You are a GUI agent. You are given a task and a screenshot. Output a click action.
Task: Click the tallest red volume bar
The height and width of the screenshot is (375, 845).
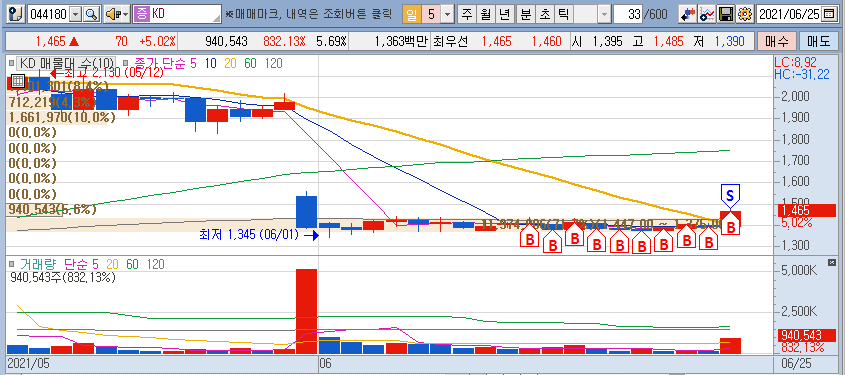point(307,311)
